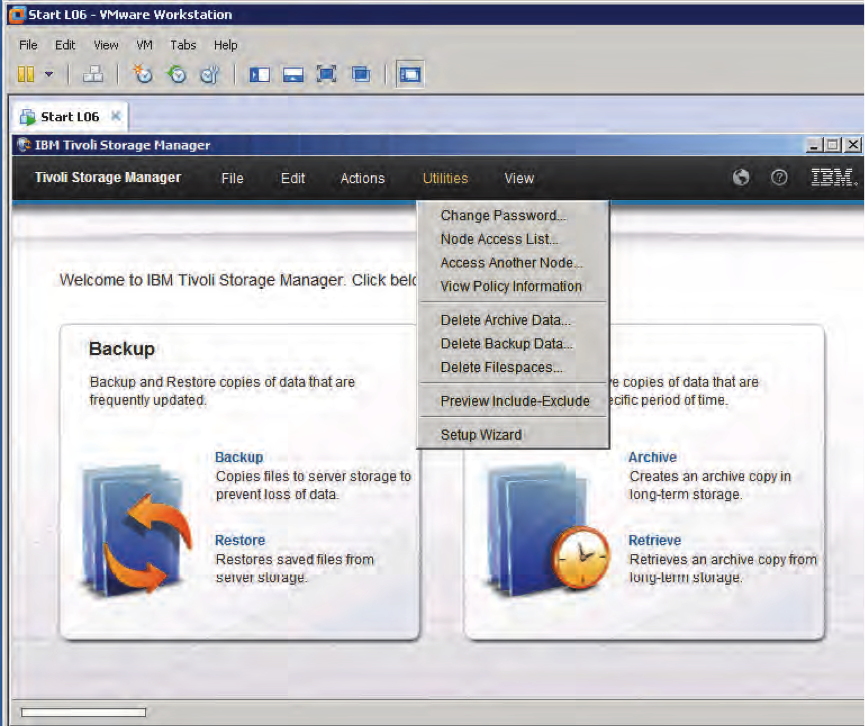
Task: Click the Unity mode toolbar icon
Action: pyautogui.click(x=361, y=74)
